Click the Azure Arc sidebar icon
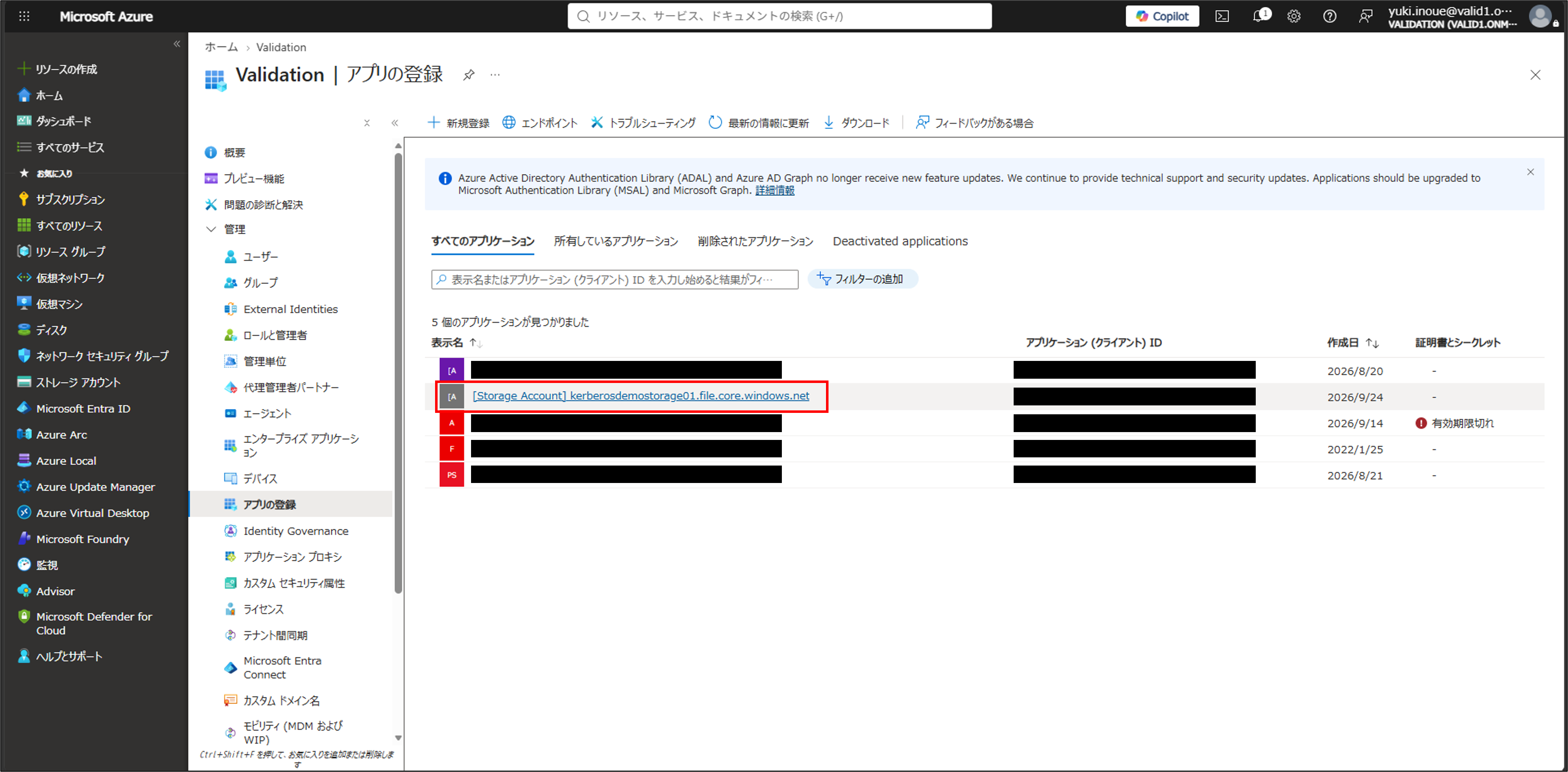Image resolution: width=1568 pixels, height=772 pixels. click(x=24, y=434)
